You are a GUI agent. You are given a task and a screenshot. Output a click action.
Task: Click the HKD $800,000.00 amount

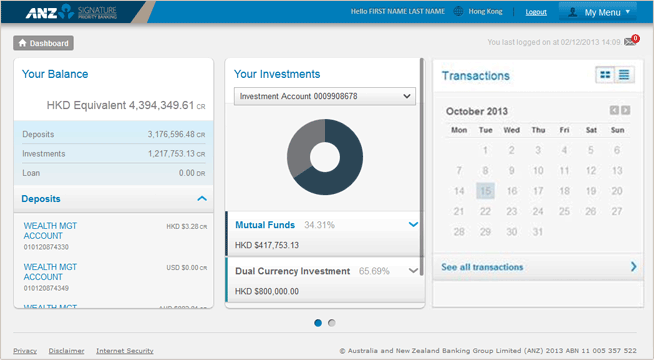tap(267, 291)
